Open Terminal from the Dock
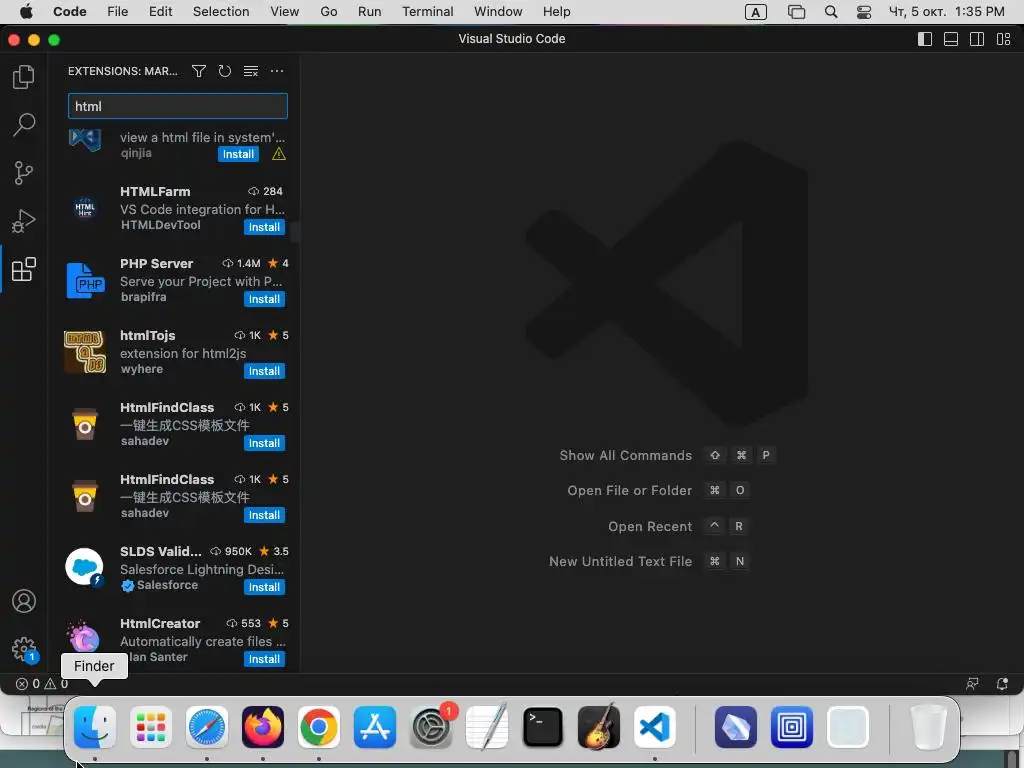 (x=543, y=727)
